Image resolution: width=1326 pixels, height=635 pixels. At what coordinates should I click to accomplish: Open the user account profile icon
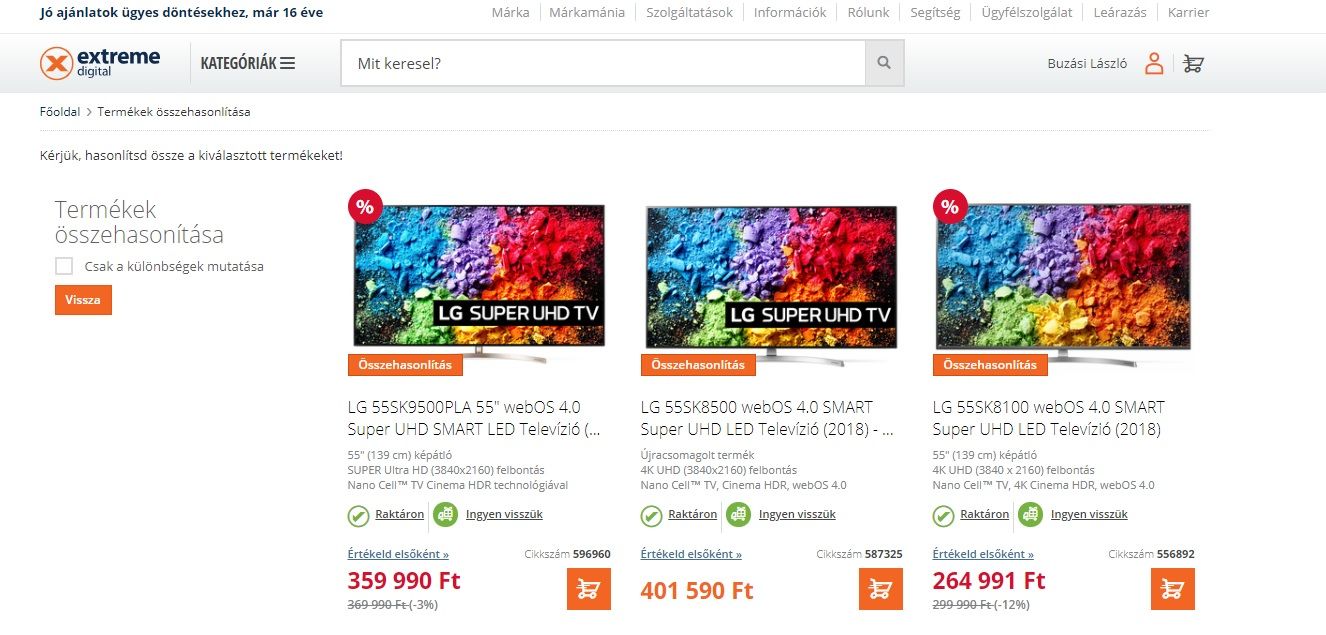tap(1154, 63)
